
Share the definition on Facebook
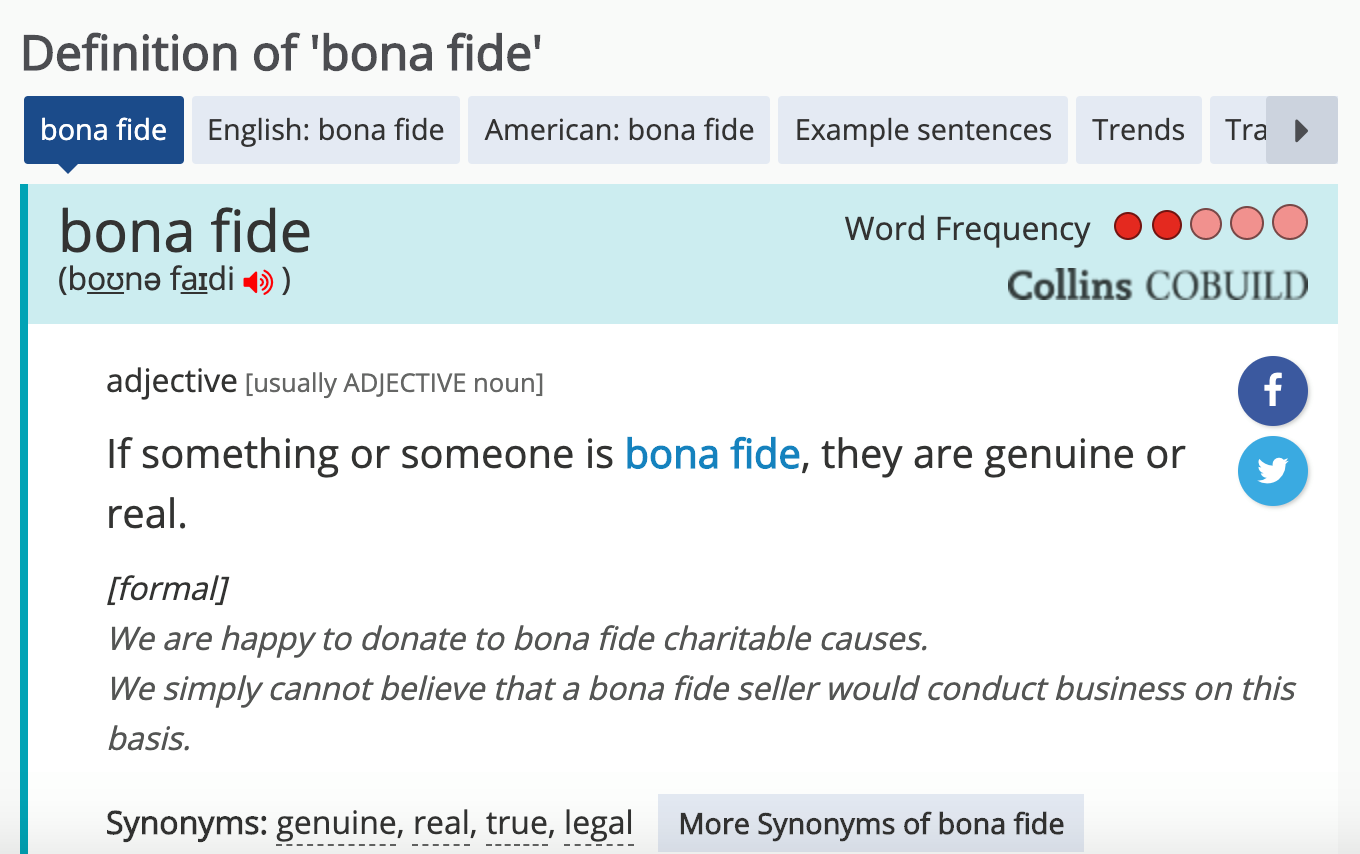pos(1272,391)
